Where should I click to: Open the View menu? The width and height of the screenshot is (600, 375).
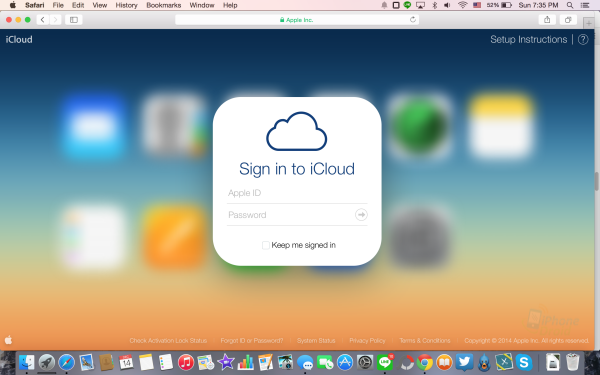pos(100,5)
